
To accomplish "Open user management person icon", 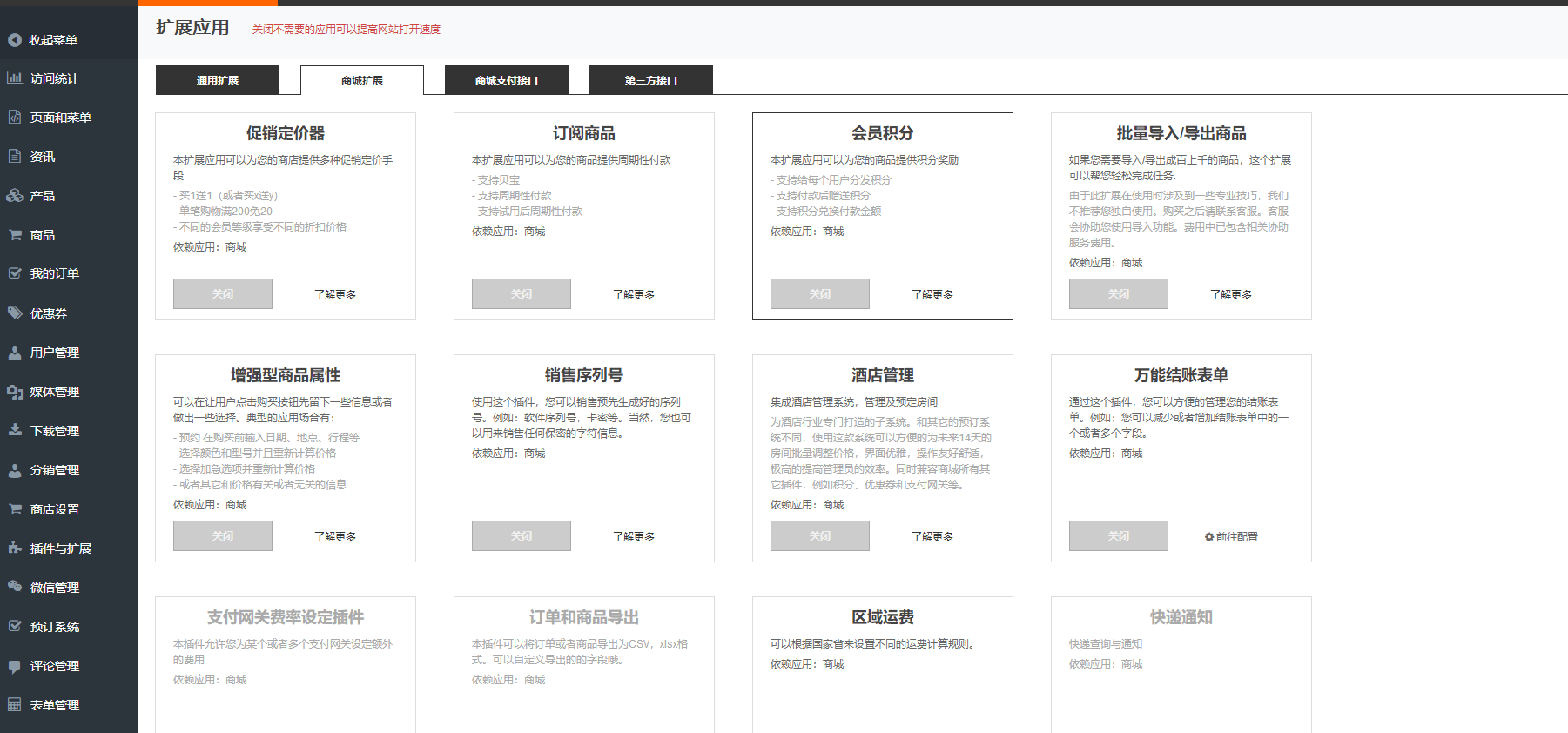I will (15, 353).
